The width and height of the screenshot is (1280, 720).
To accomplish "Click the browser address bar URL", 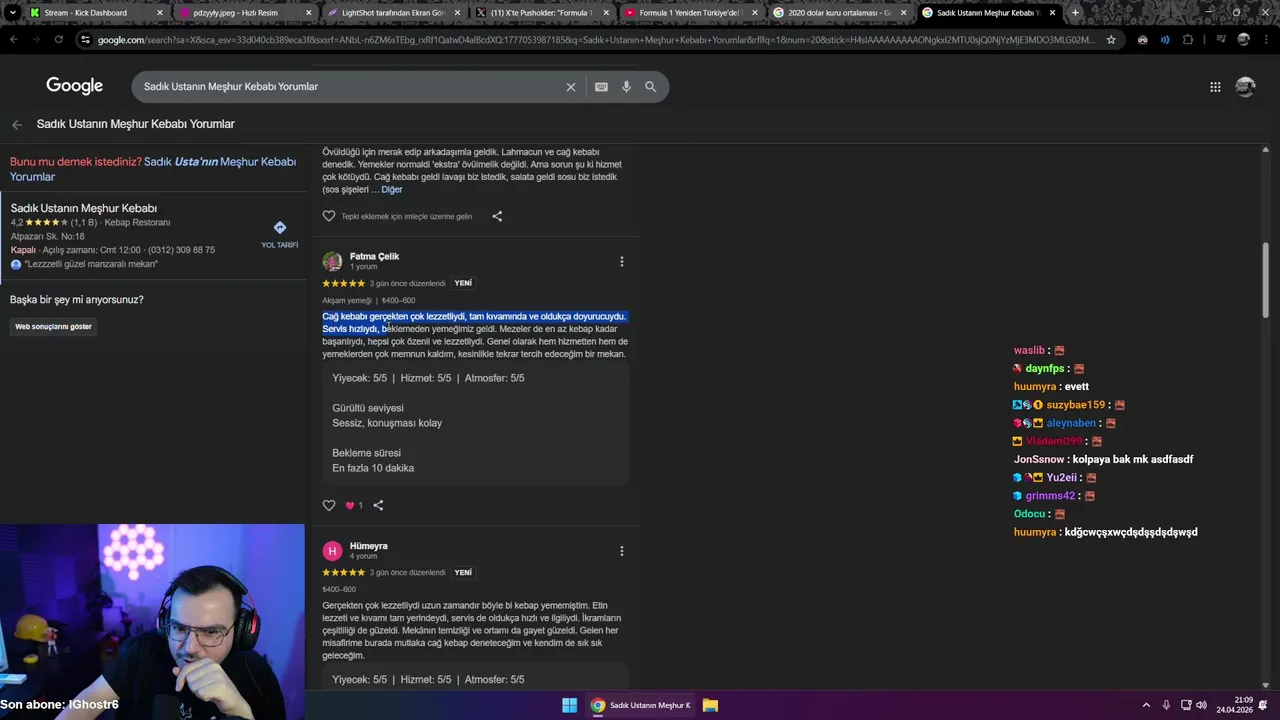I will pyautogui.click(x=596, y=39).
